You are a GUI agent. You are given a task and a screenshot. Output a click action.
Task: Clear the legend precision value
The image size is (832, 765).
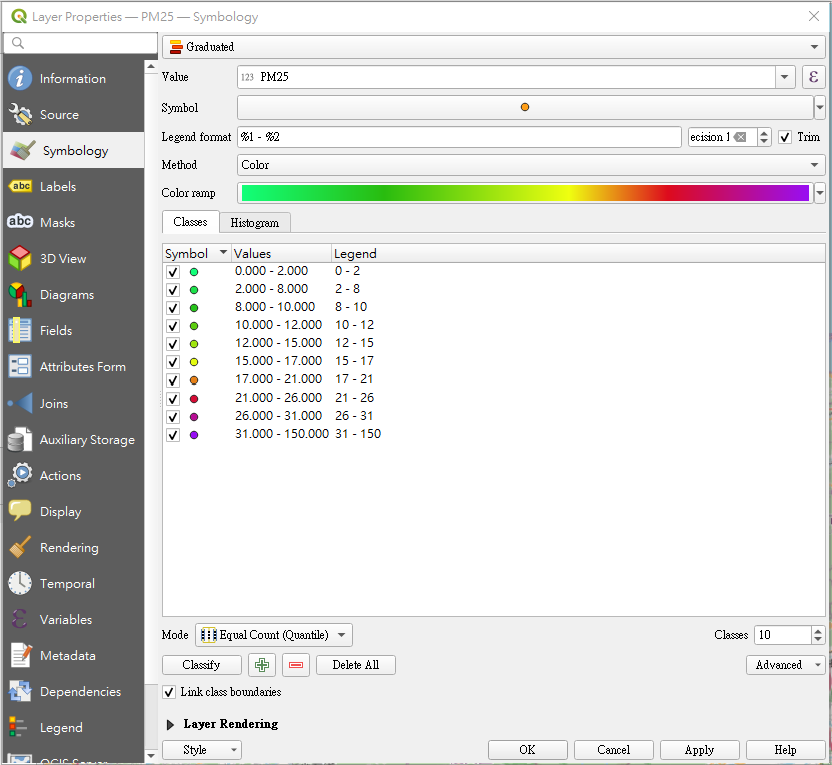[740, 137]
